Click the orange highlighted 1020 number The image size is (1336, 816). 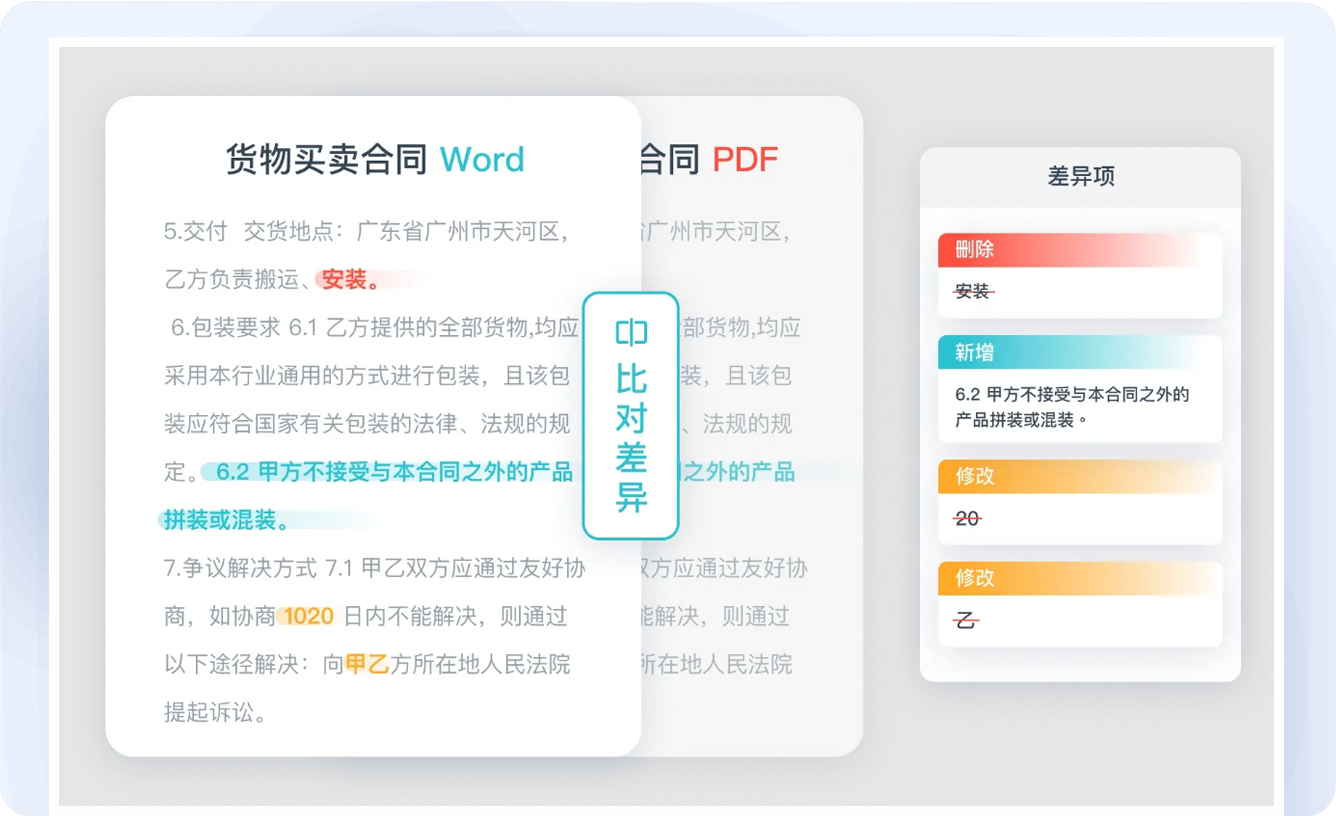[308, 616]
